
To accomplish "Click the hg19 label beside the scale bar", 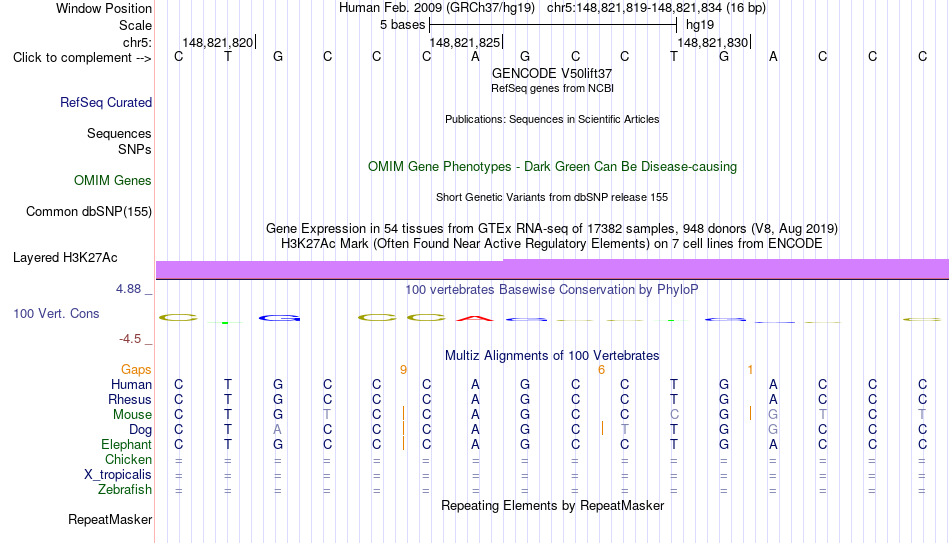I will pos(700,25).
